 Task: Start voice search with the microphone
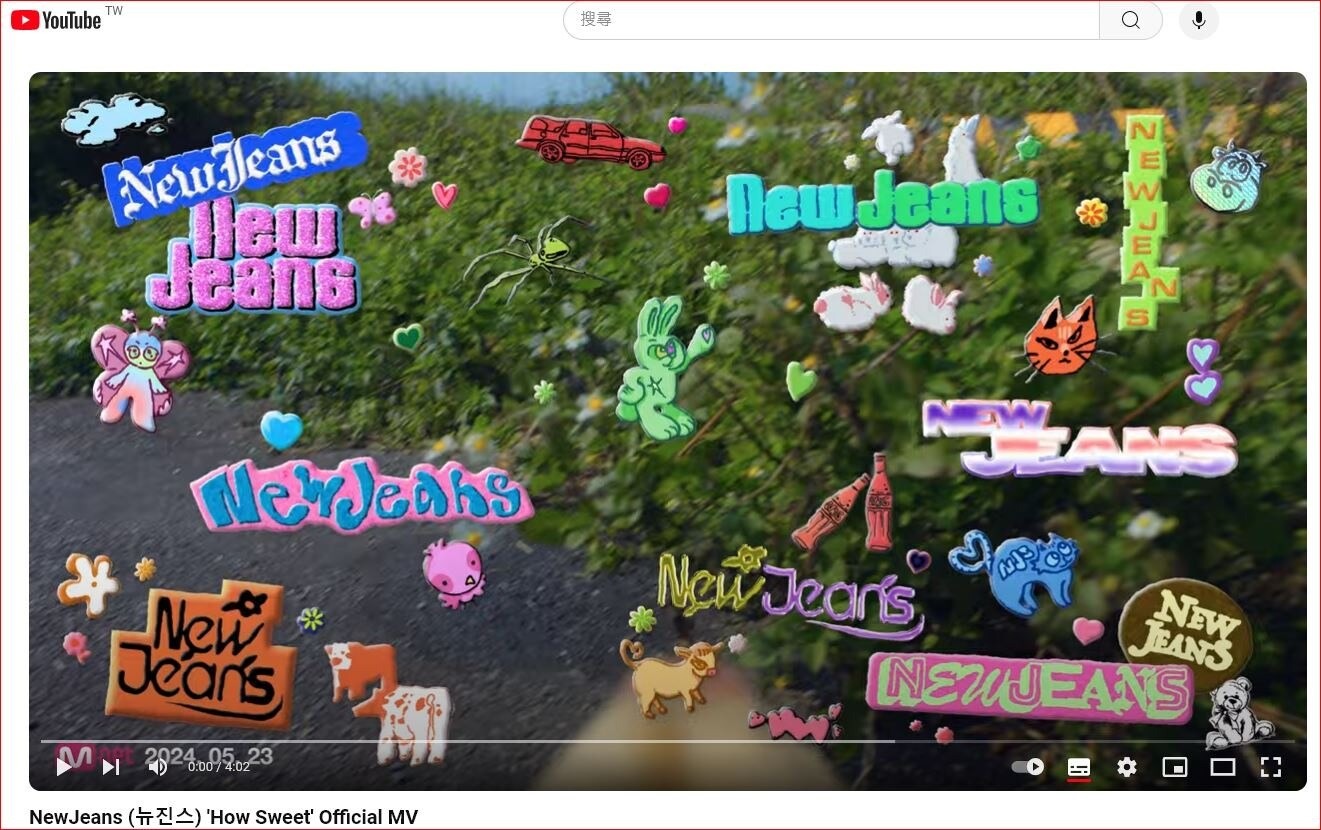coord(1199,20)
